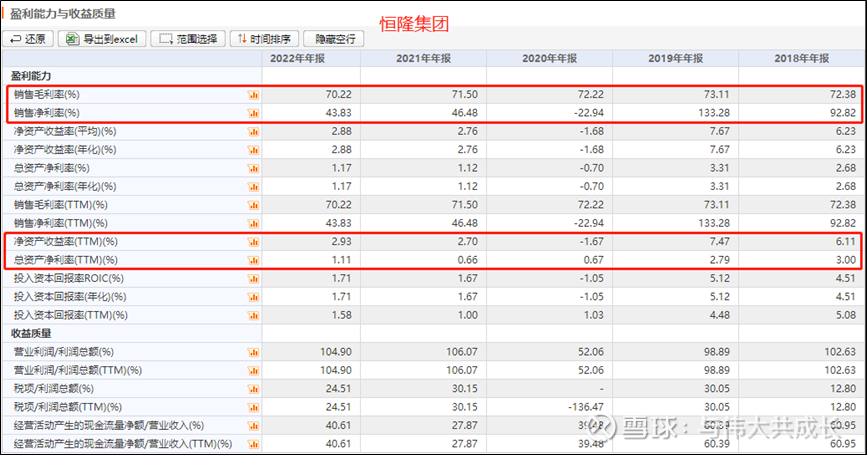Click the 总资产净利率(%) row label
Image resolution: width=867 pixels, height=455 pixels.
(52, 168)
